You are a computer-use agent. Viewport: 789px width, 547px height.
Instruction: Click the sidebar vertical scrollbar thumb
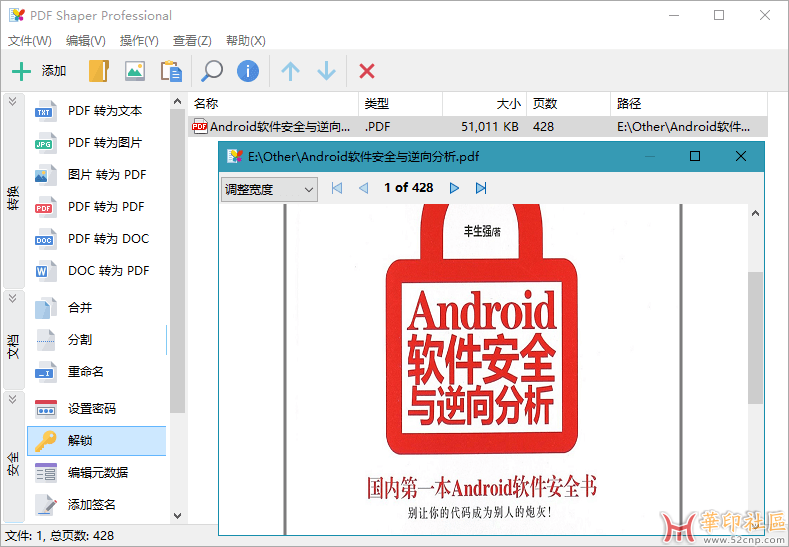(x=177, y=261)
